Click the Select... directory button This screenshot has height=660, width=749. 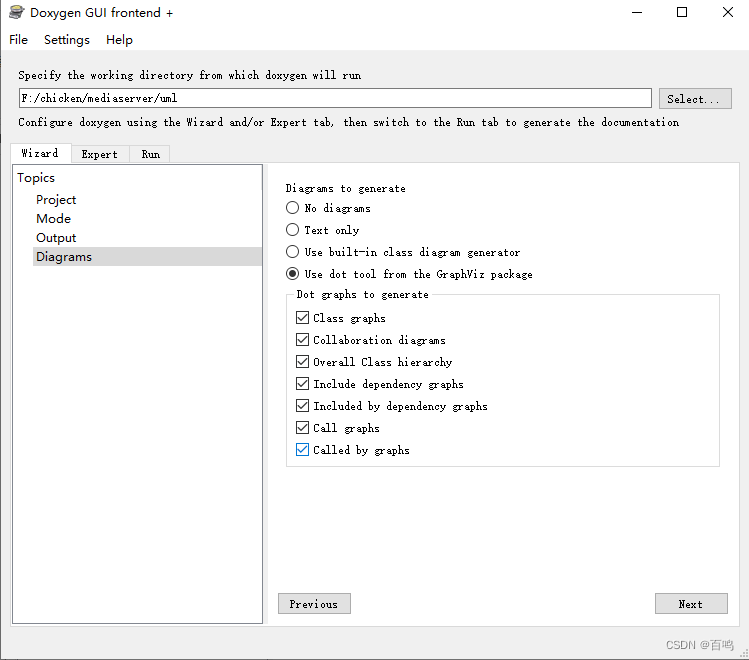click(695, 99)
